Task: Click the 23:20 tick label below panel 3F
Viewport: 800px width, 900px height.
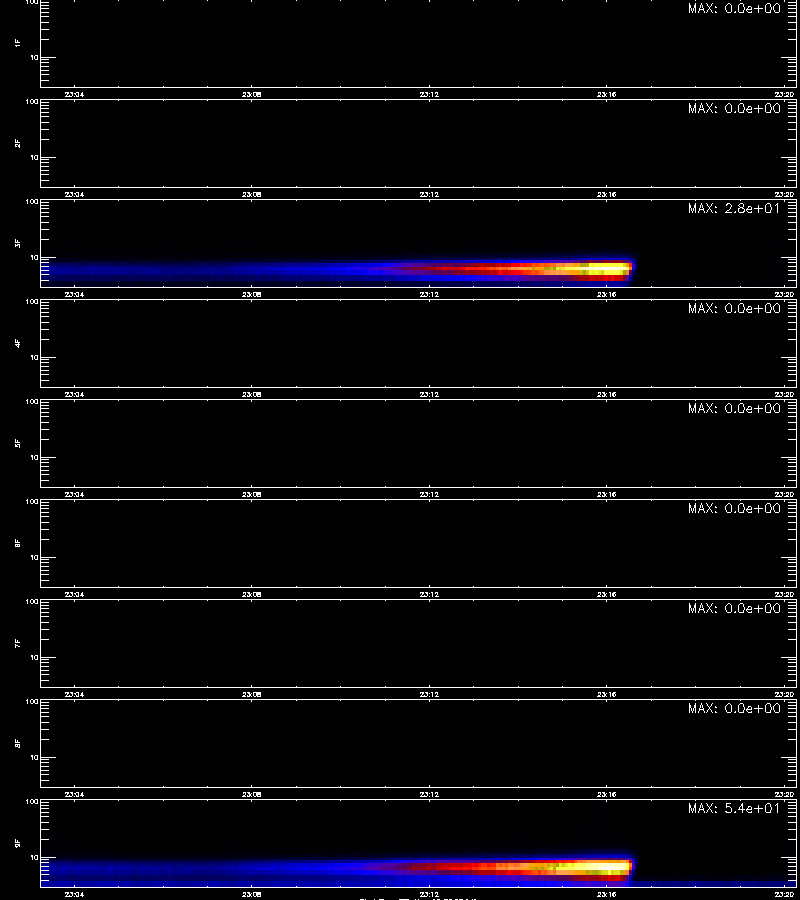Action: pos(784,294)
